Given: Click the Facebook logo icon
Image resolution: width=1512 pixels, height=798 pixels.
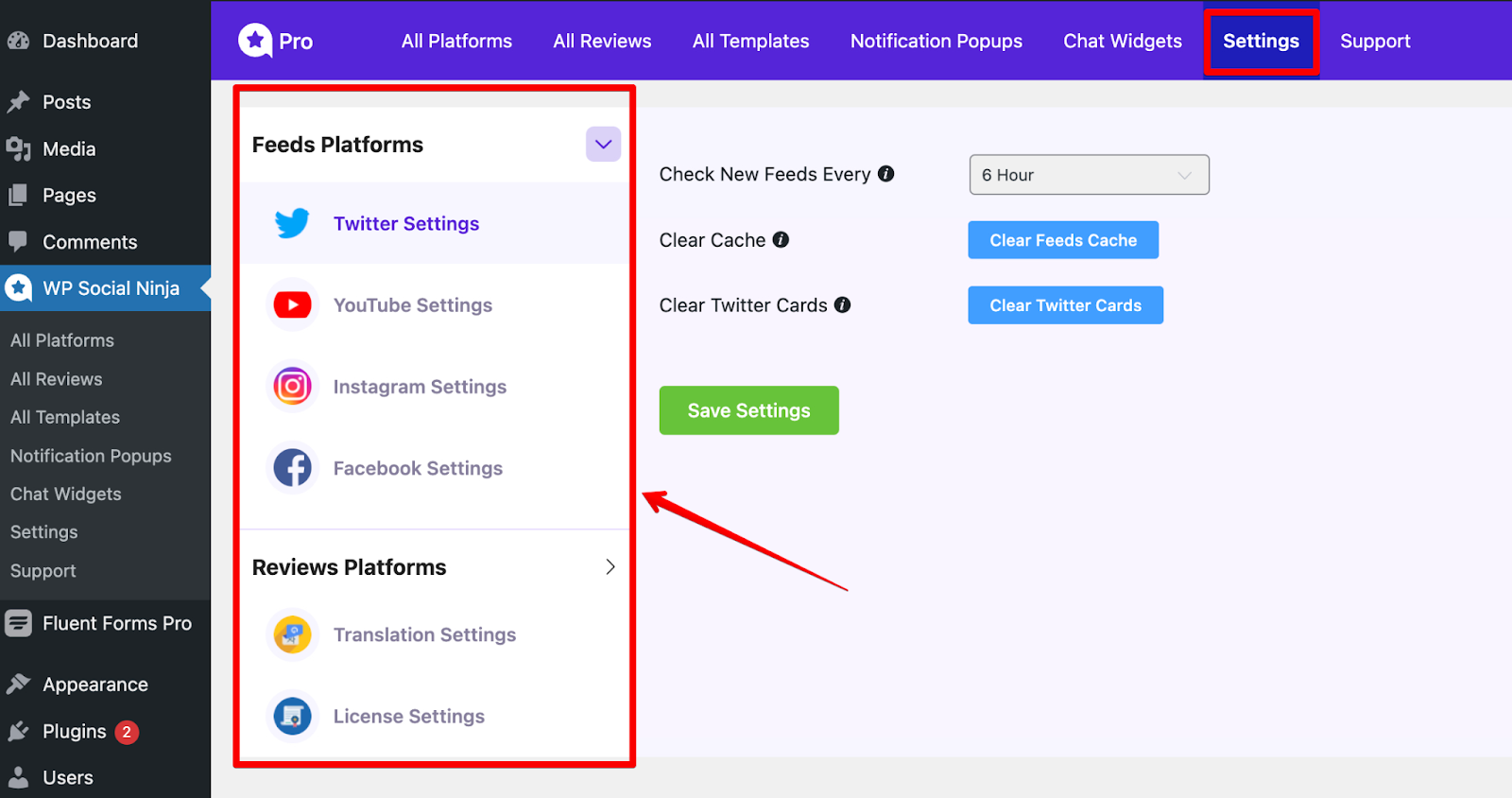Looking at the screenshot, I should pos(292,468).
